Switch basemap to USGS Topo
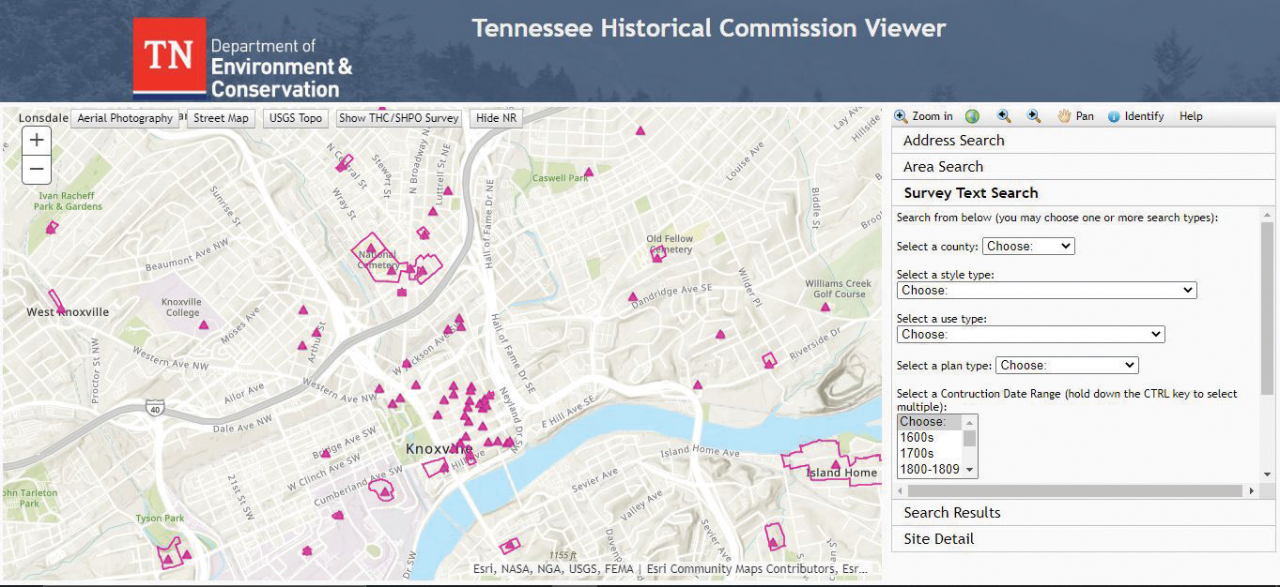This screenshot has height=587, width=1280. click(296, 118)
